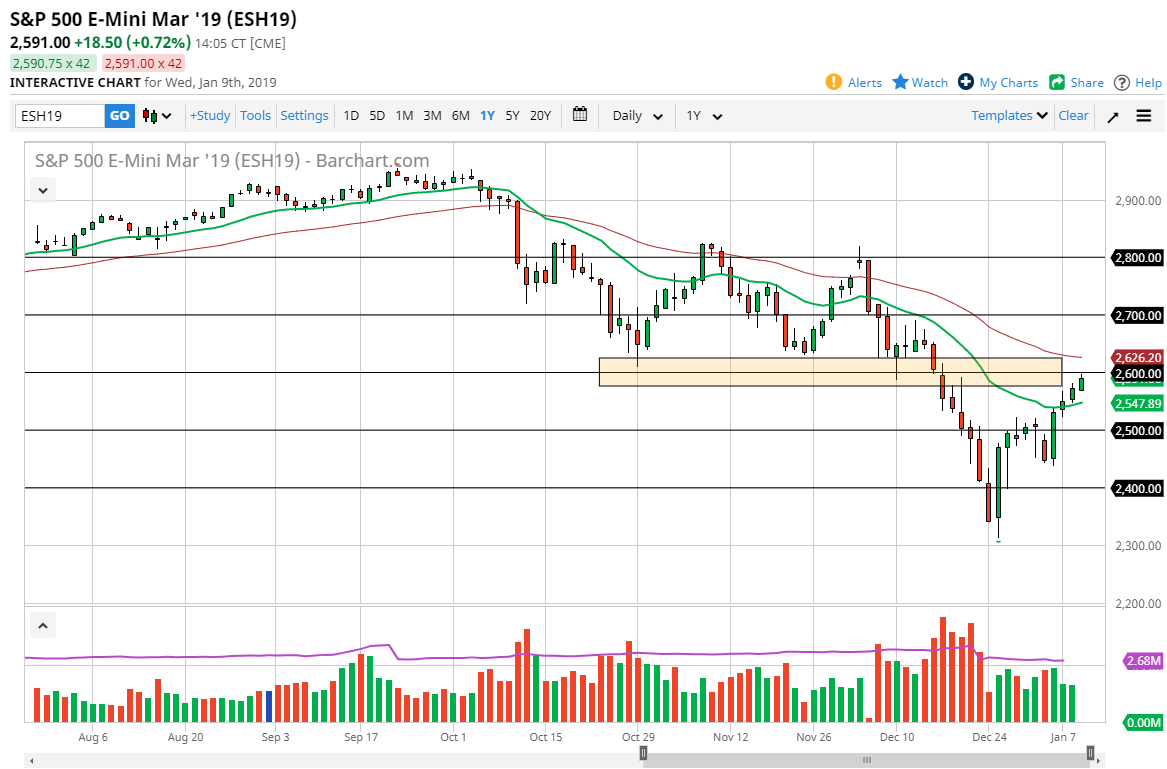Clear chart drawings with the Clear link

coord(1073,115)
